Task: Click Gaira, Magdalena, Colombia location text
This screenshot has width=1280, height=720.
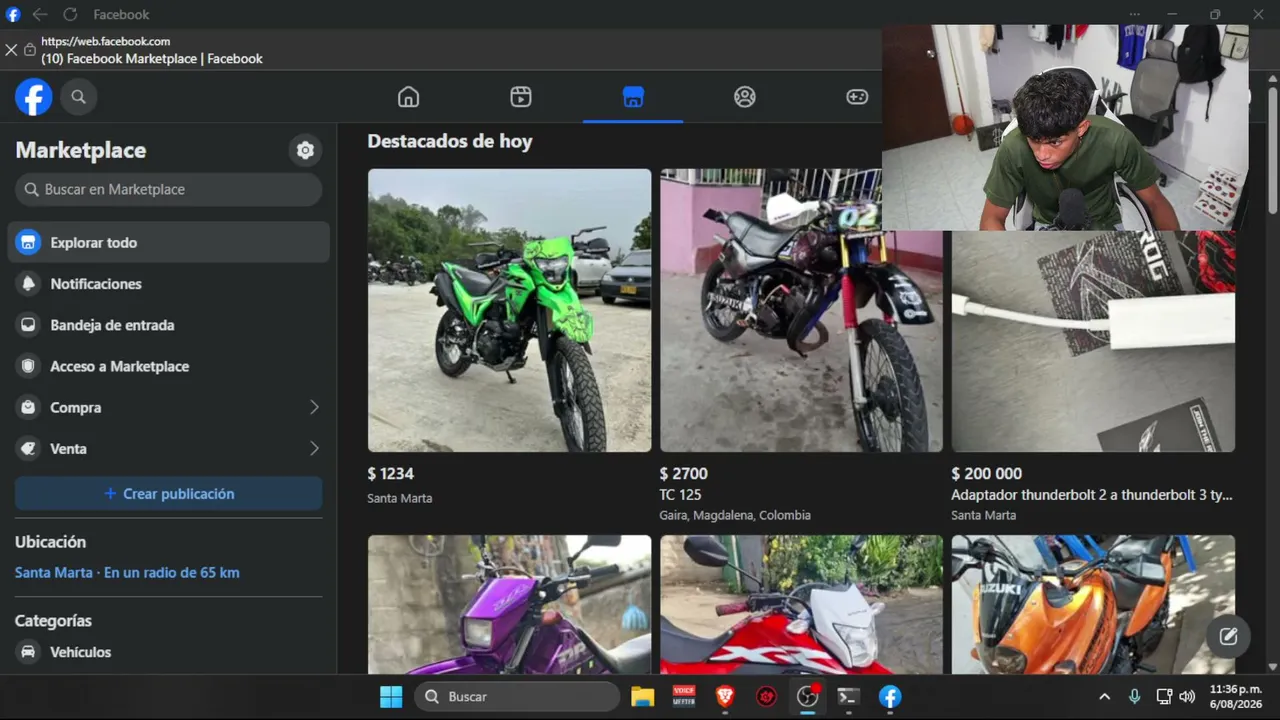Action: 735,516
